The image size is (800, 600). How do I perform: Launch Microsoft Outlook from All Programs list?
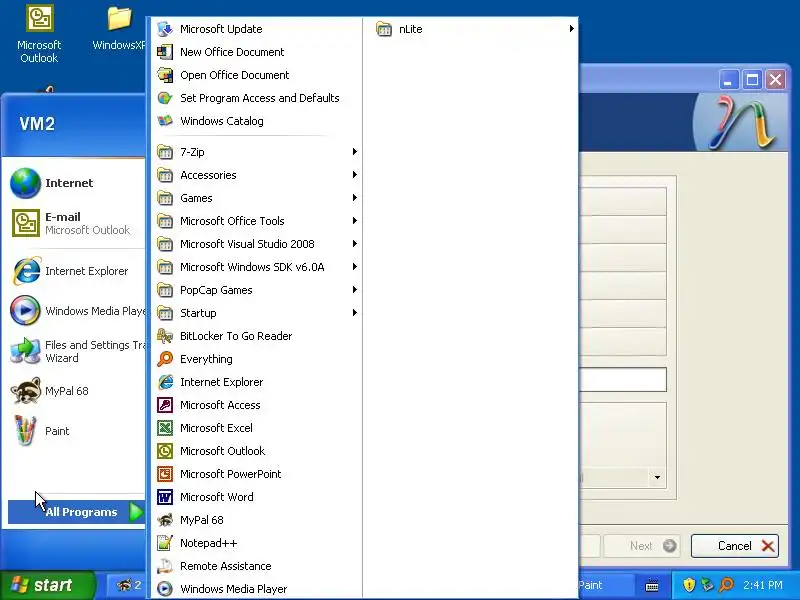[257, 451]
